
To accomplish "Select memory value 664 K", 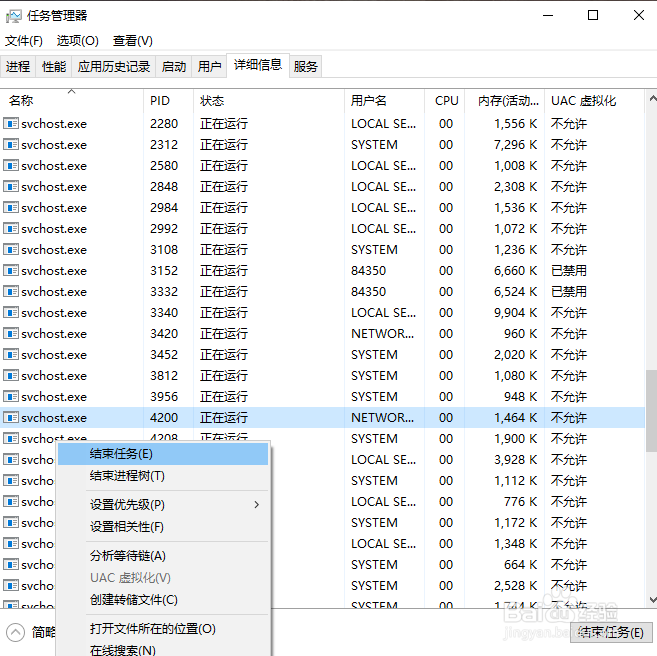I will pyautogui.click(x=520, y=564).
